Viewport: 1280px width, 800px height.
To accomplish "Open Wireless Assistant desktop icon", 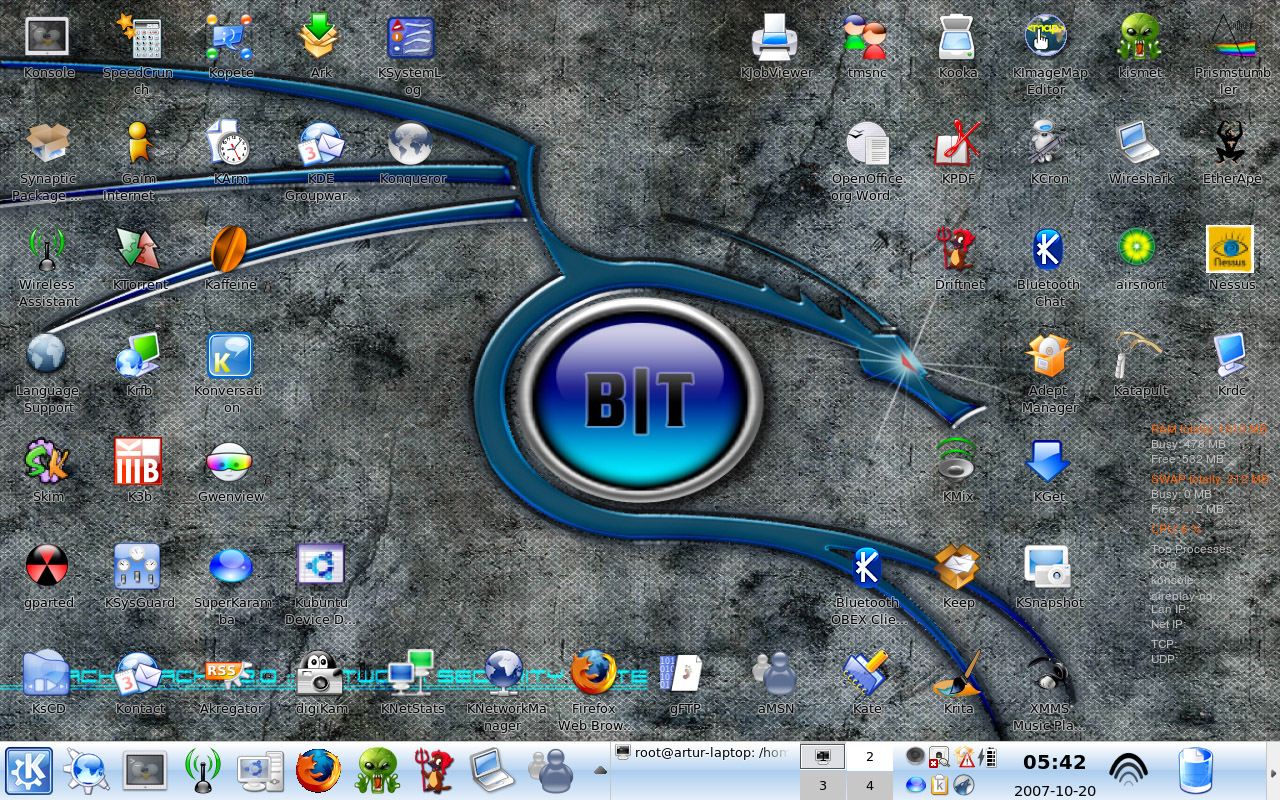I will 47,249.
